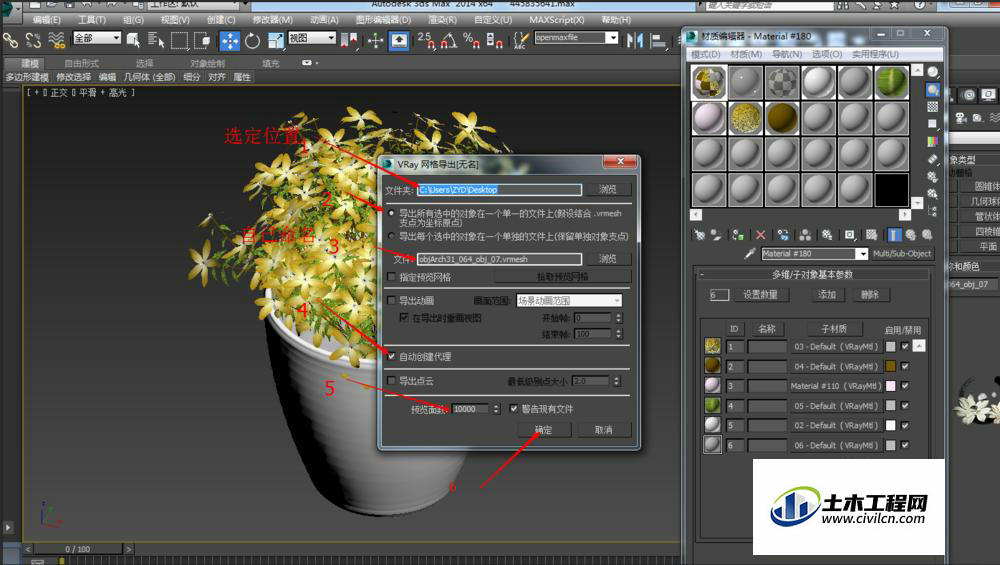The image size is (1000, 565).
Task: Open the 视图 reference coordinate dropdown
Action: [312, 38]
